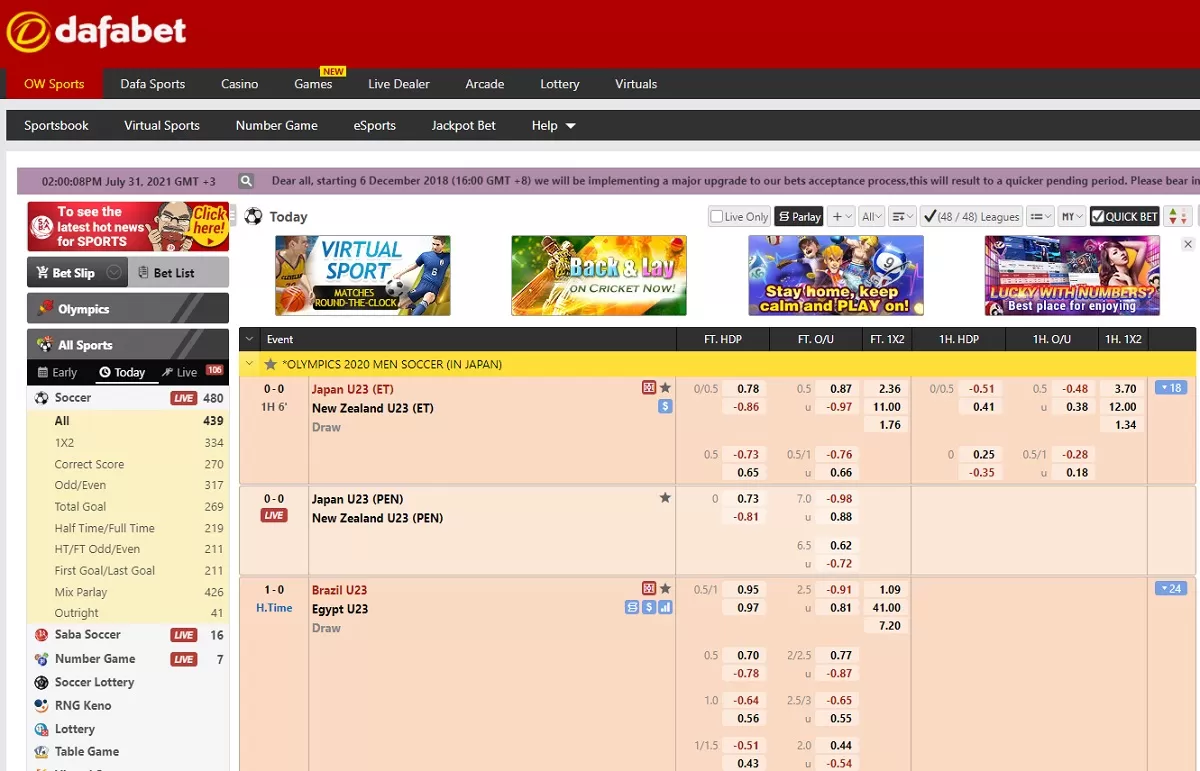Open the eSports menu item
1200x771 pixels.
click(x=375, y=126)
